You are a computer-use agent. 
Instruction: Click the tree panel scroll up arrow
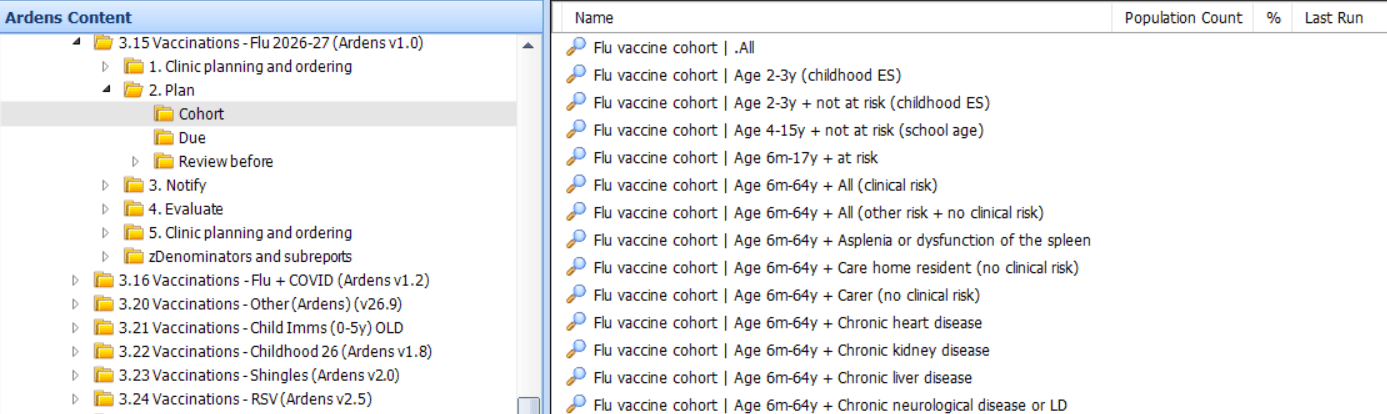coord(528,44)
